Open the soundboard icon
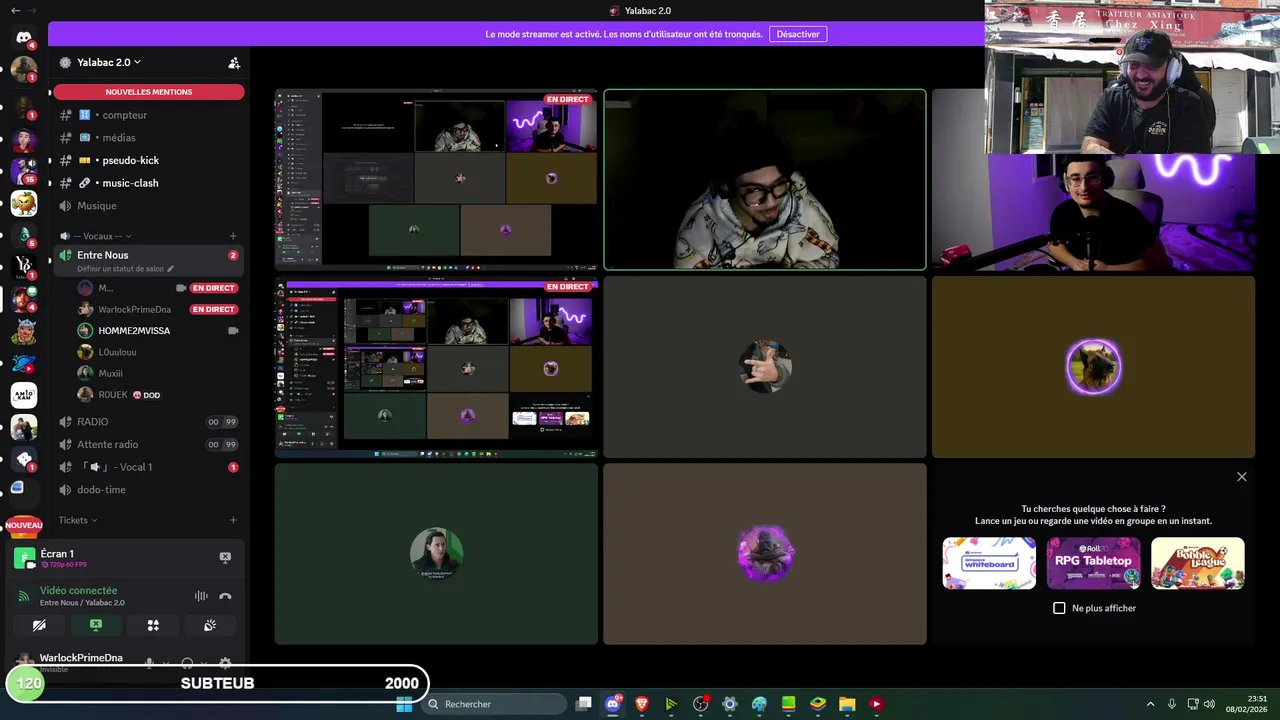 pyautogui.click(x=210, y=625)
